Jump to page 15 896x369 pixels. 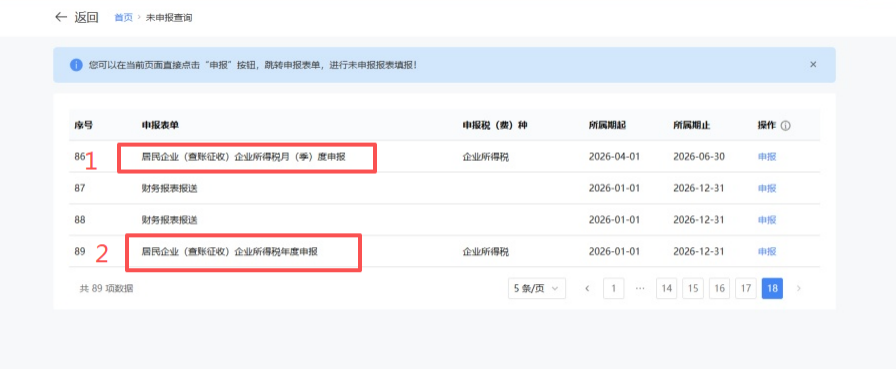tap(693, 288)
